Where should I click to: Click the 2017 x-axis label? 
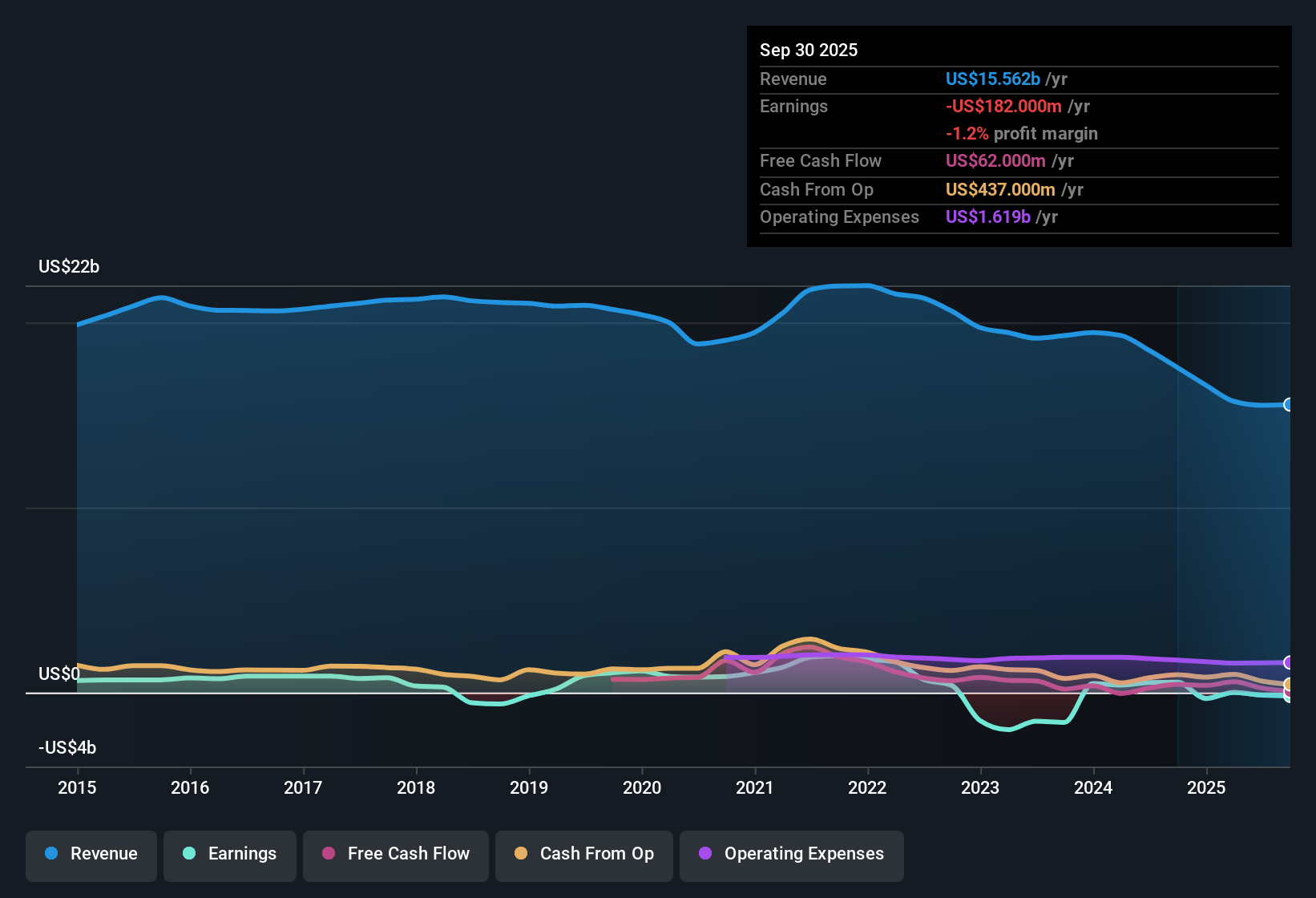(303, 787)
